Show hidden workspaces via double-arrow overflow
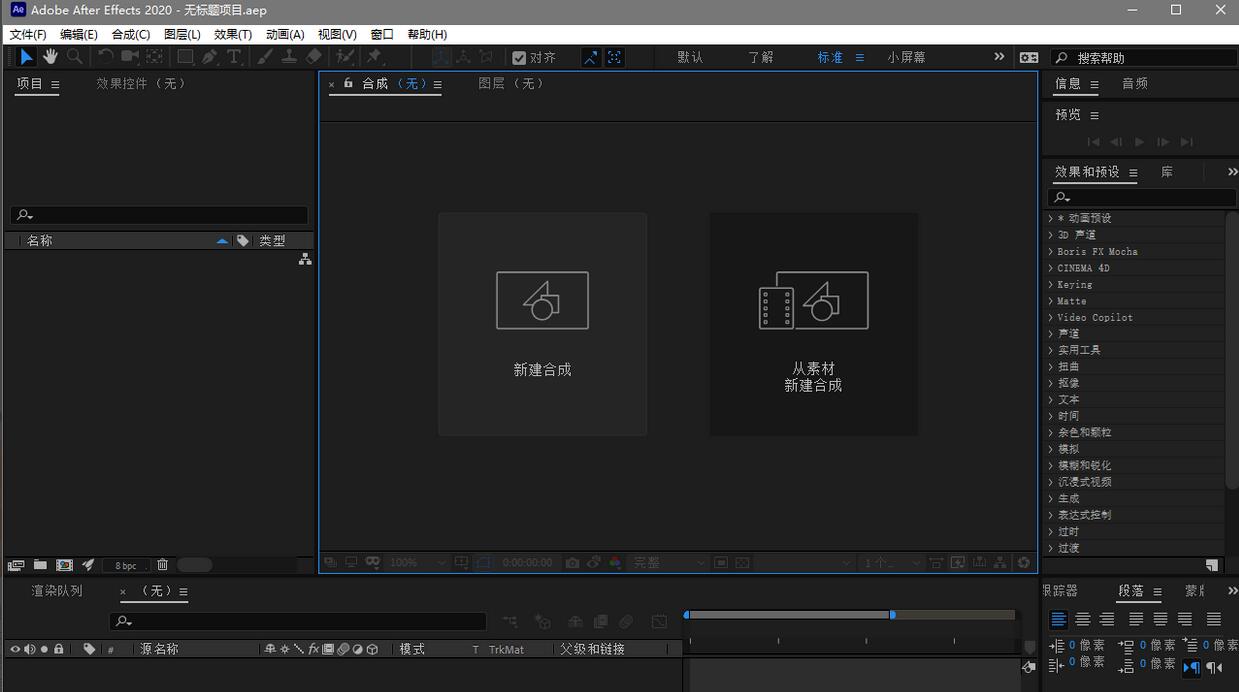The width and height of the screenshot is (1239, 692). click(999, 57)
